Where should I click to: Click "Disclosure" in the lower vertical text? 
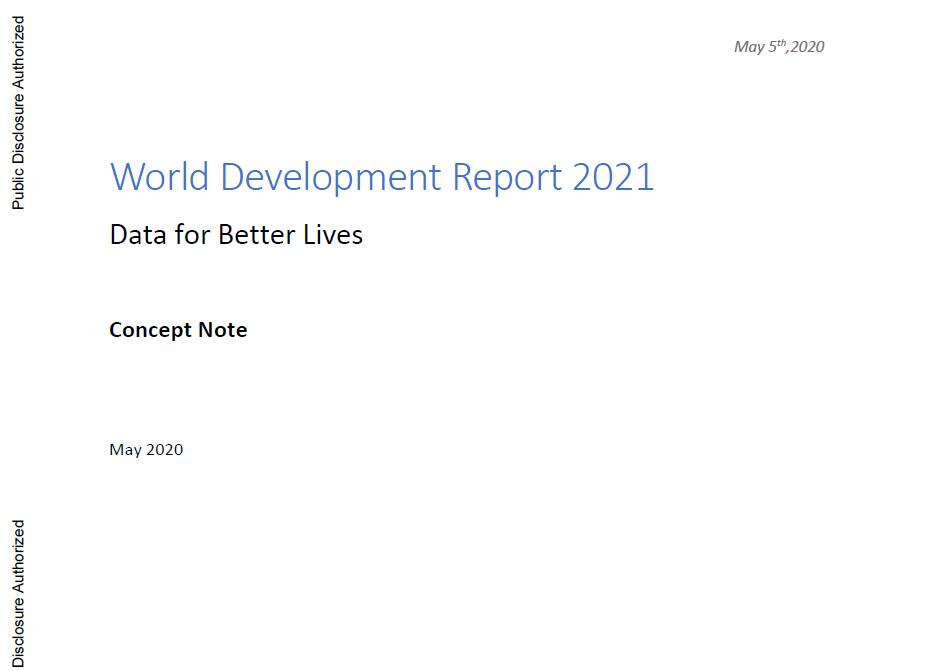[18, 632]
